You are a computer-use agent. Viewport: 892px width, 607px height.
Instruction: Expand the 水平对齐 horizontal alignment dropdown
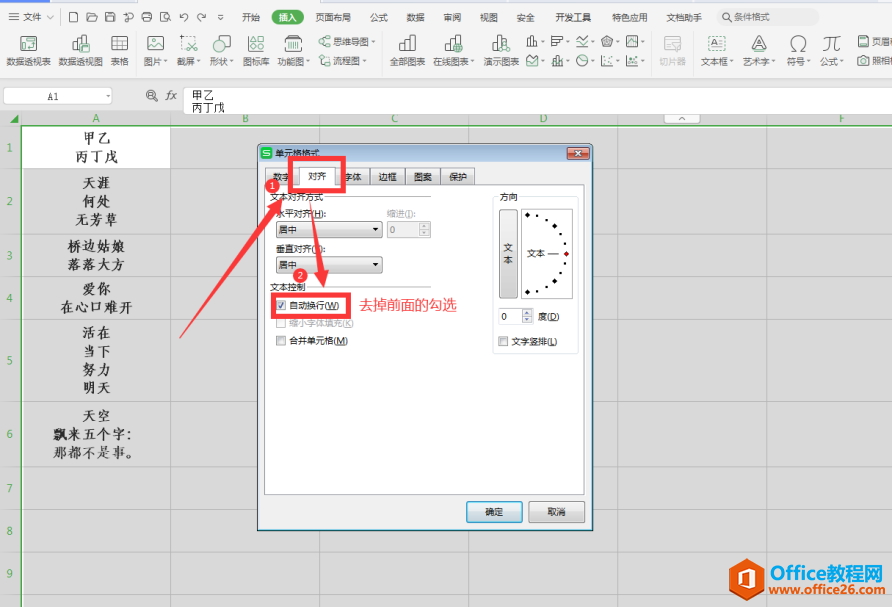375,230
